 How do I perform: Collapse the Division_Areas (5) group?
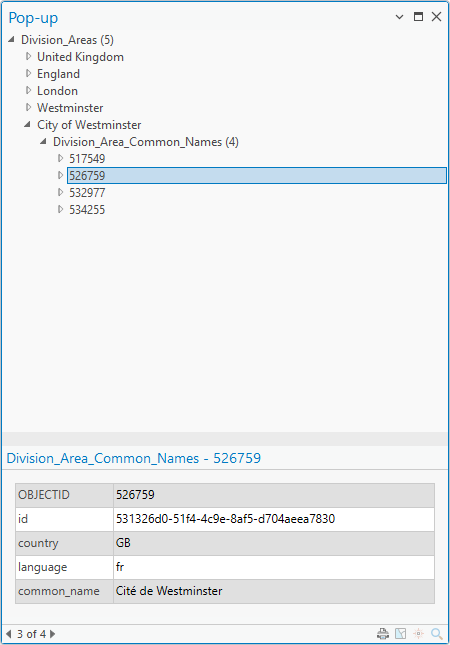point(12,39)
